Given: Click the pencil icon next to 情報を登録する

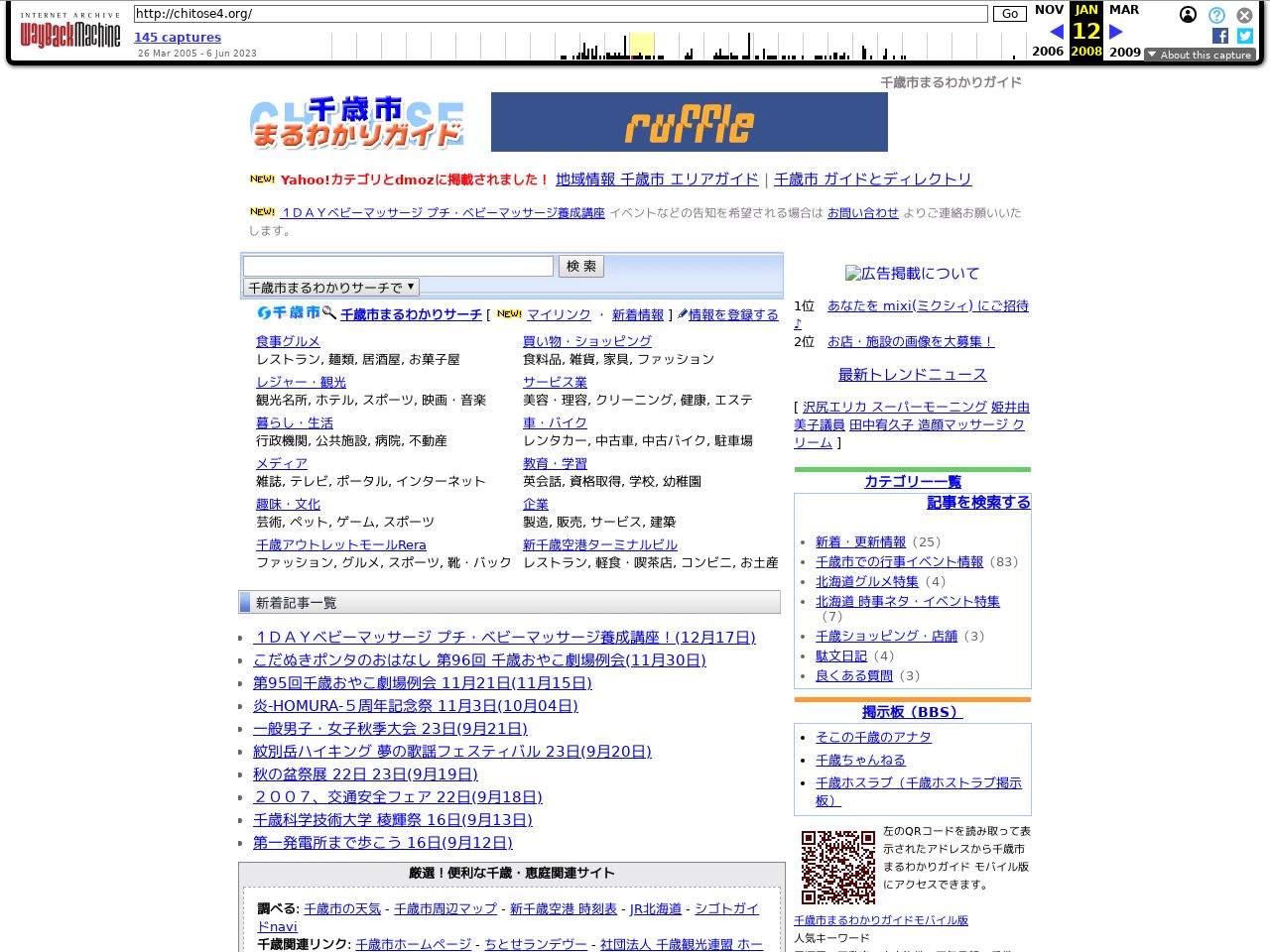Looking at the screenshot, I should [684, 314].
